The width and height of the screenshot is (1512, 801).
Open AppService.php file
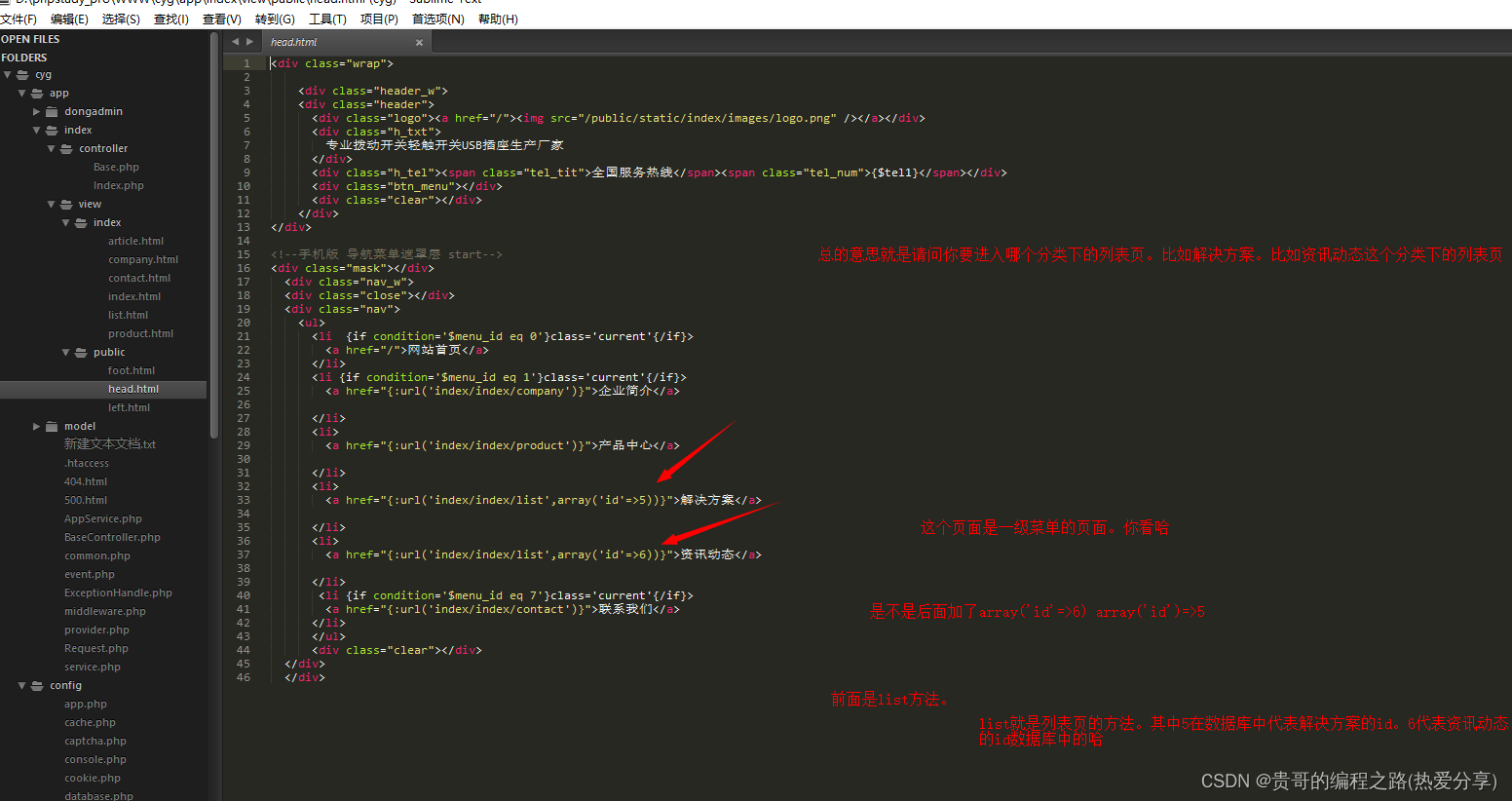[103, 519]
